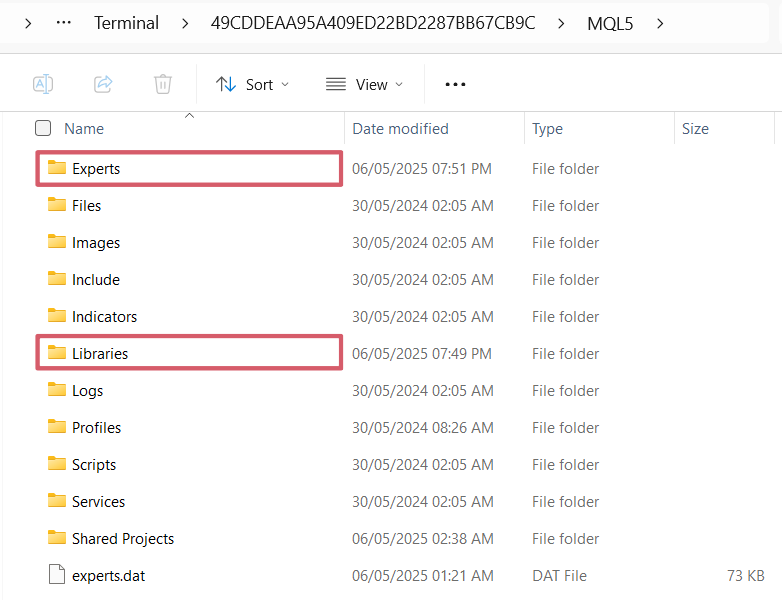Expand the leftmost breadcrumb chevron

pyautogui.click(x=28, y=23)
